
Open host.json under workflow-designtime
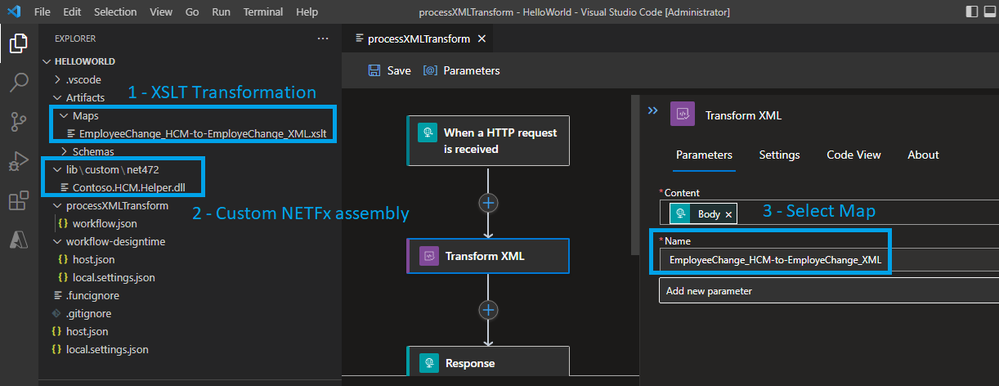tap(94, 260)
